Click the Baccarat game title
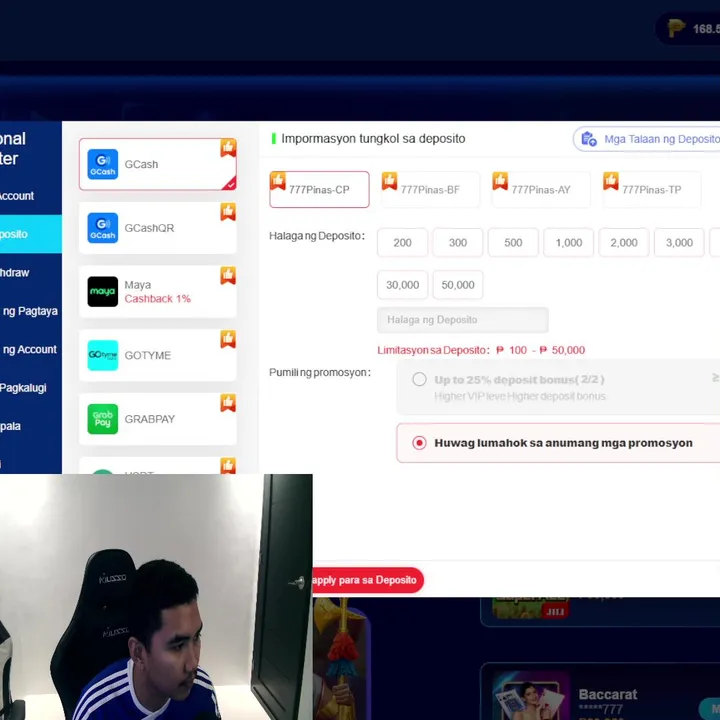Viewport: 720px width, 720px height. tap(608, 694)
